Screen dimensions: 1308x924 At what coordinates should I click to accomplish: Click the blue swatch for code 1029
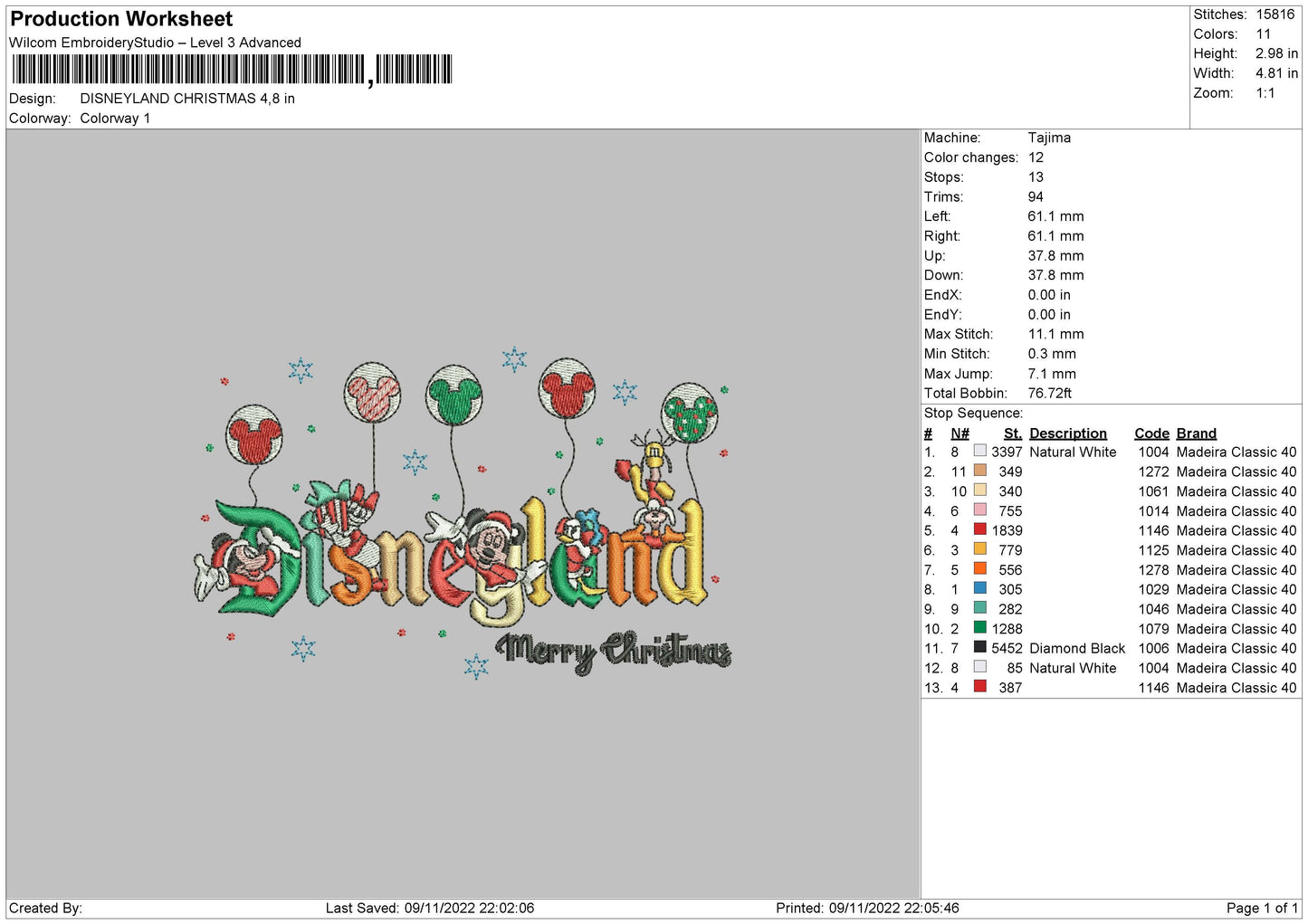pos(979,588)
